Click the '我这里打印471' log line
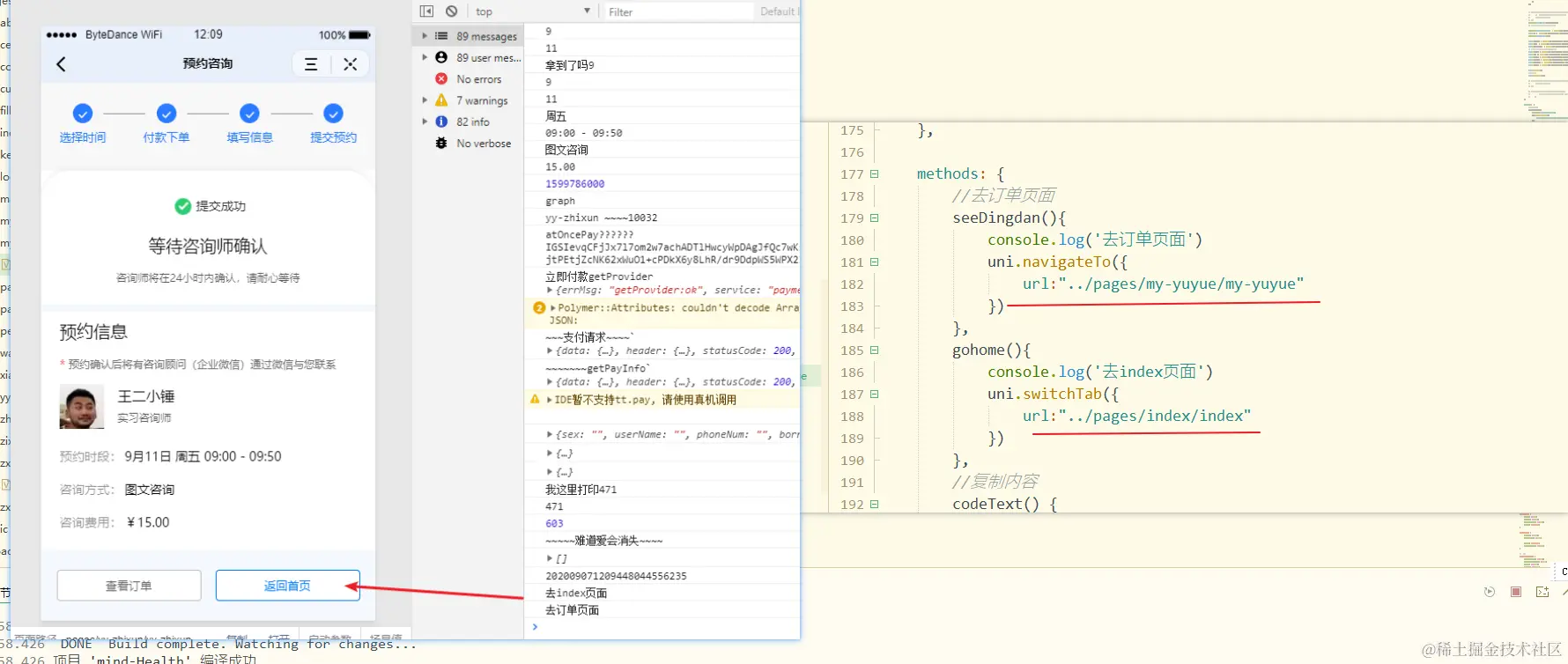Viewport: 1568px width, 664px height. click(x=581, y=490)
